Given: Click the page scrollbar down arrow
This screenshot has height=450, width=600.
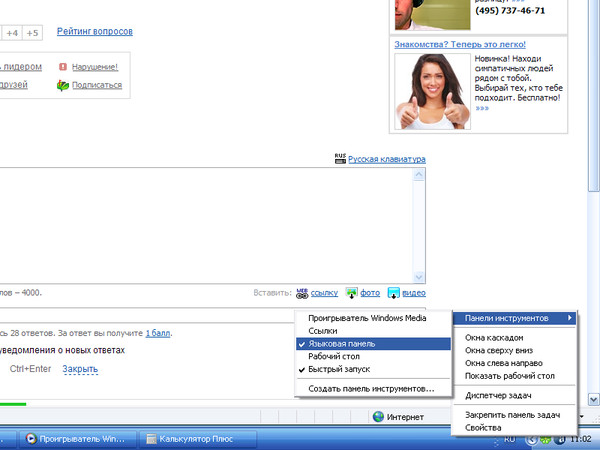Looking at the screenshot, I should [593, 400].
